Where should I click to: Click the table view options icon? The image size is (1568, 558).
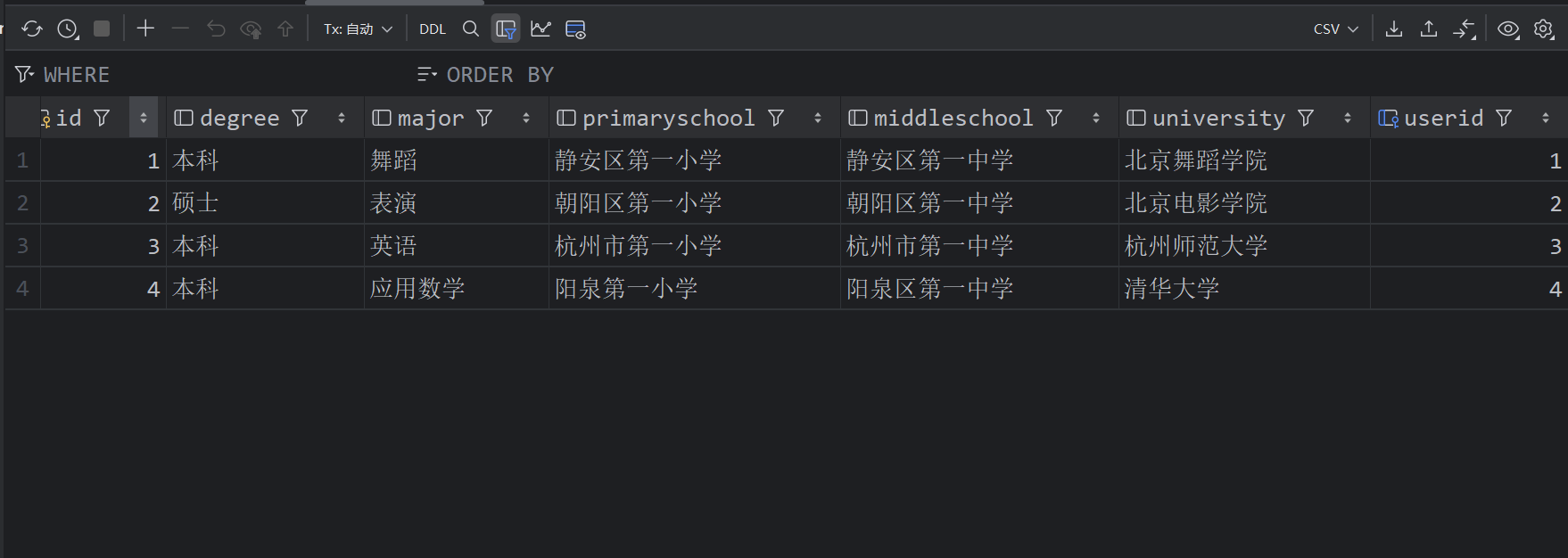click(575, 29)
